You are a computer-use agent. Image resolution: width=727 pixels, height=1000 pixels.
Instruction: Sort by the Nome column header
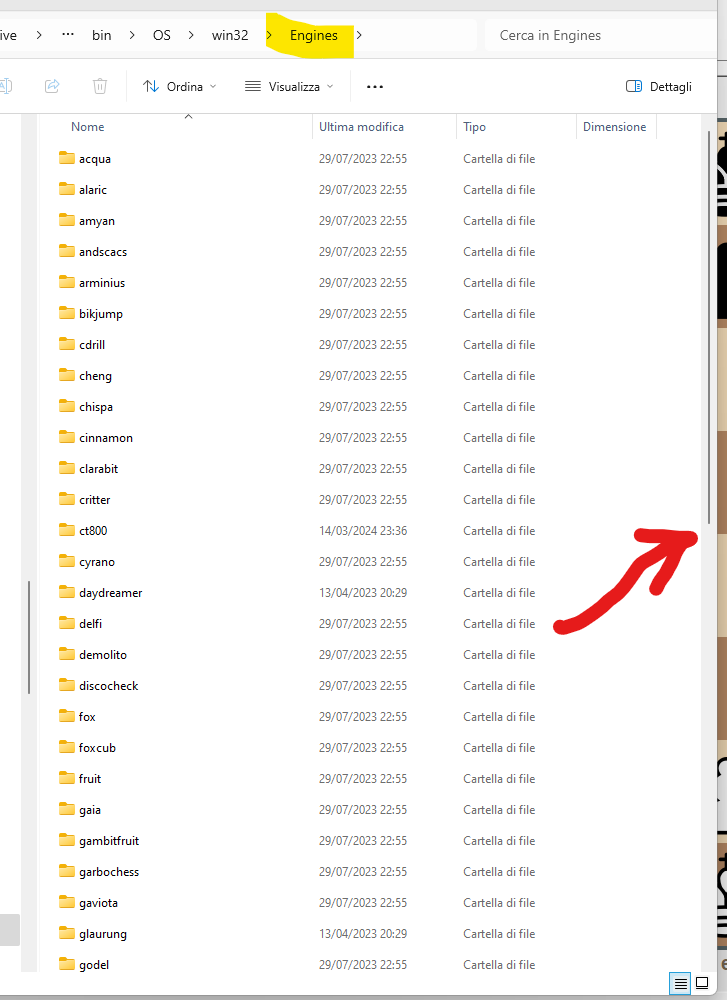pyautogui.click(x=88, y=127)
